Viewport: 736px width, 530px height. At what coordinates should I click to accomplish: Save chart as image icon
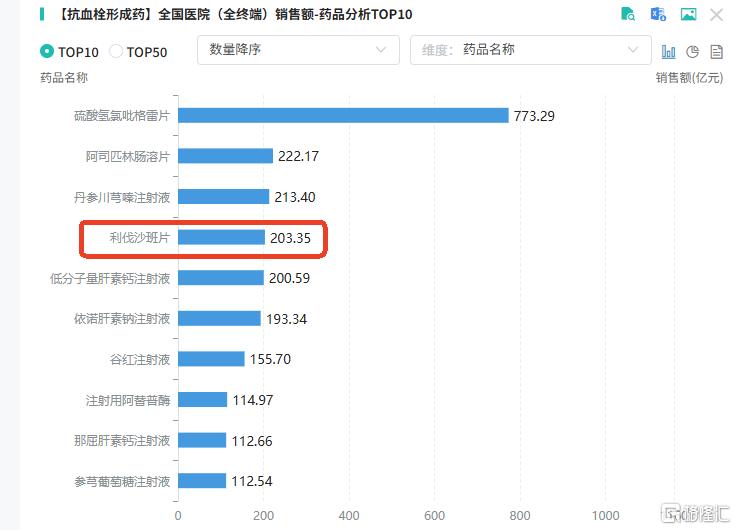point(689,14)
